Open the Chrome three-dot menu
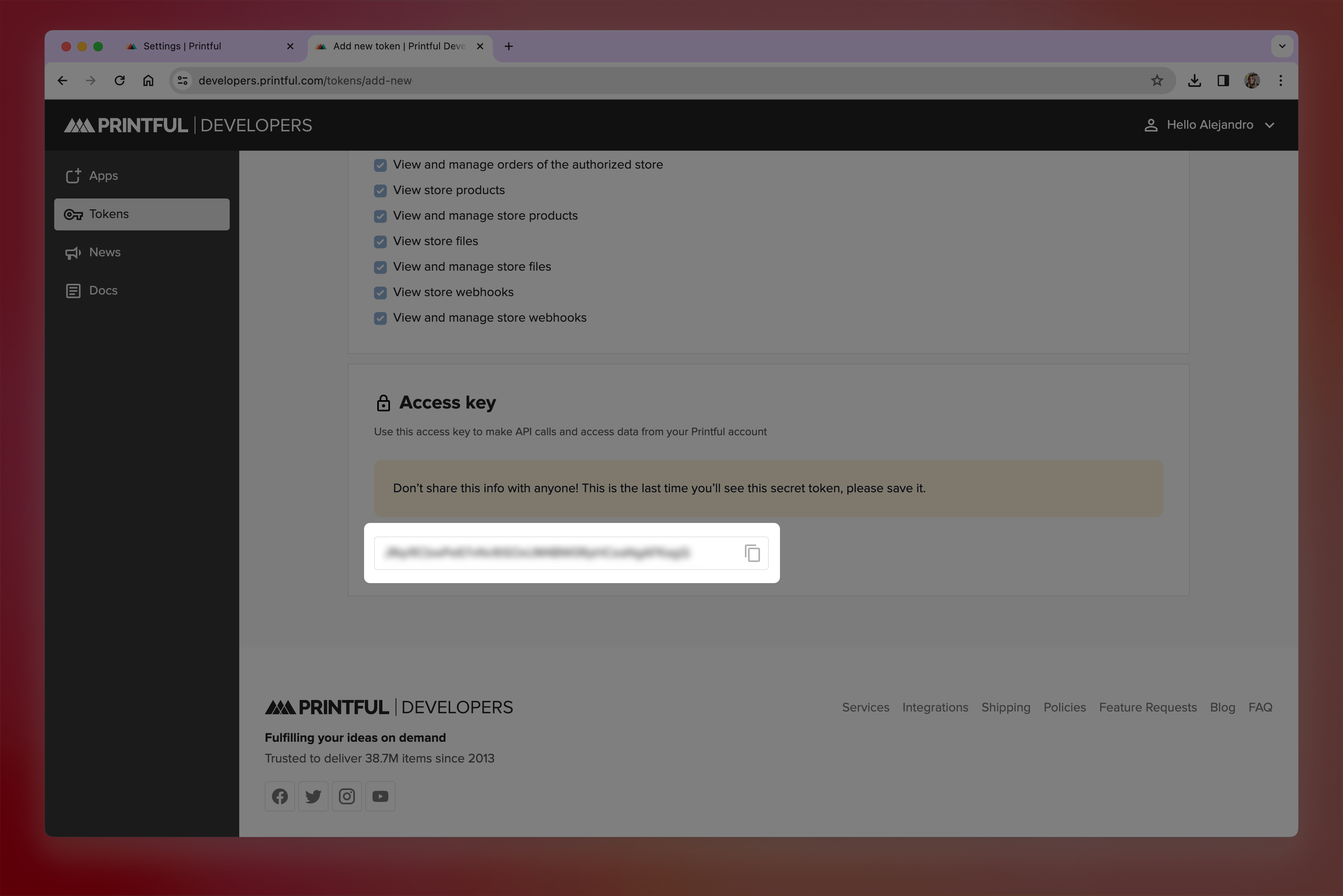1343x896 pixels. [1281, 81]
